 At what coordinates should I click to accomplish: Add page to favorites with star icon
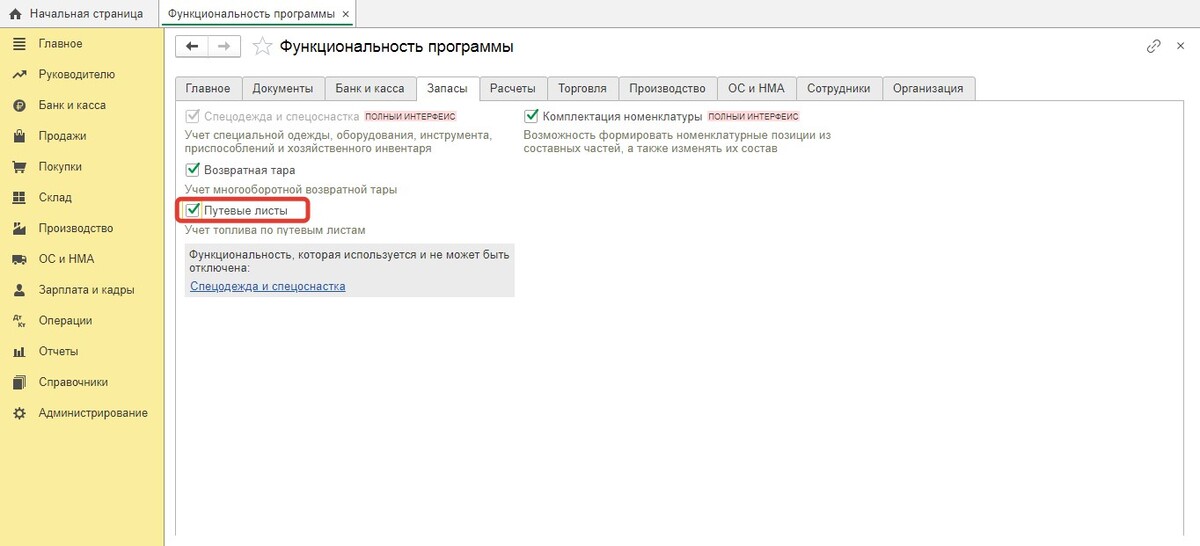pyautogui.click(x=262, y=47)
